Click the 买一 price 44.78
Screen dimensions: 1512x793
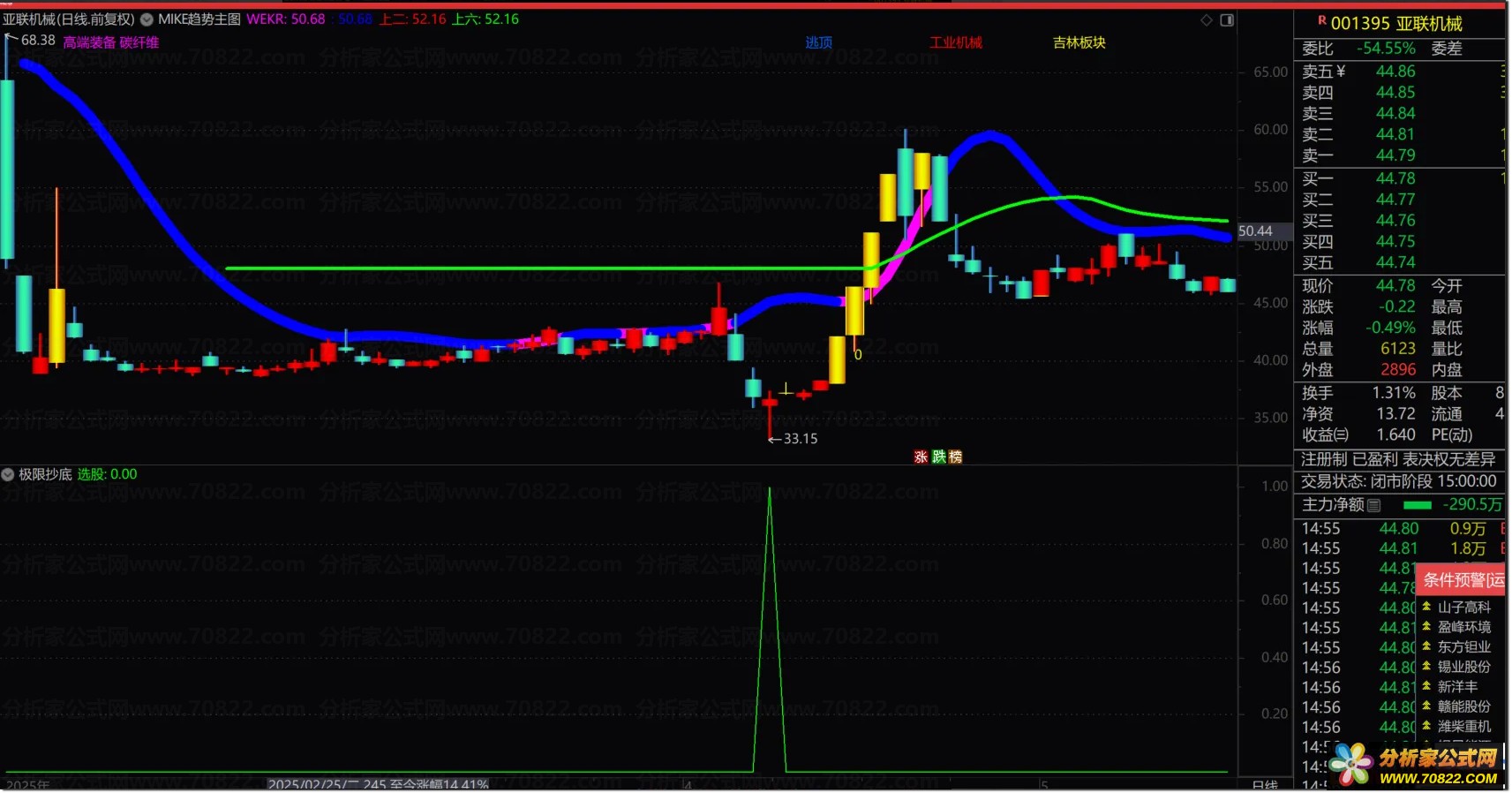1395,178
